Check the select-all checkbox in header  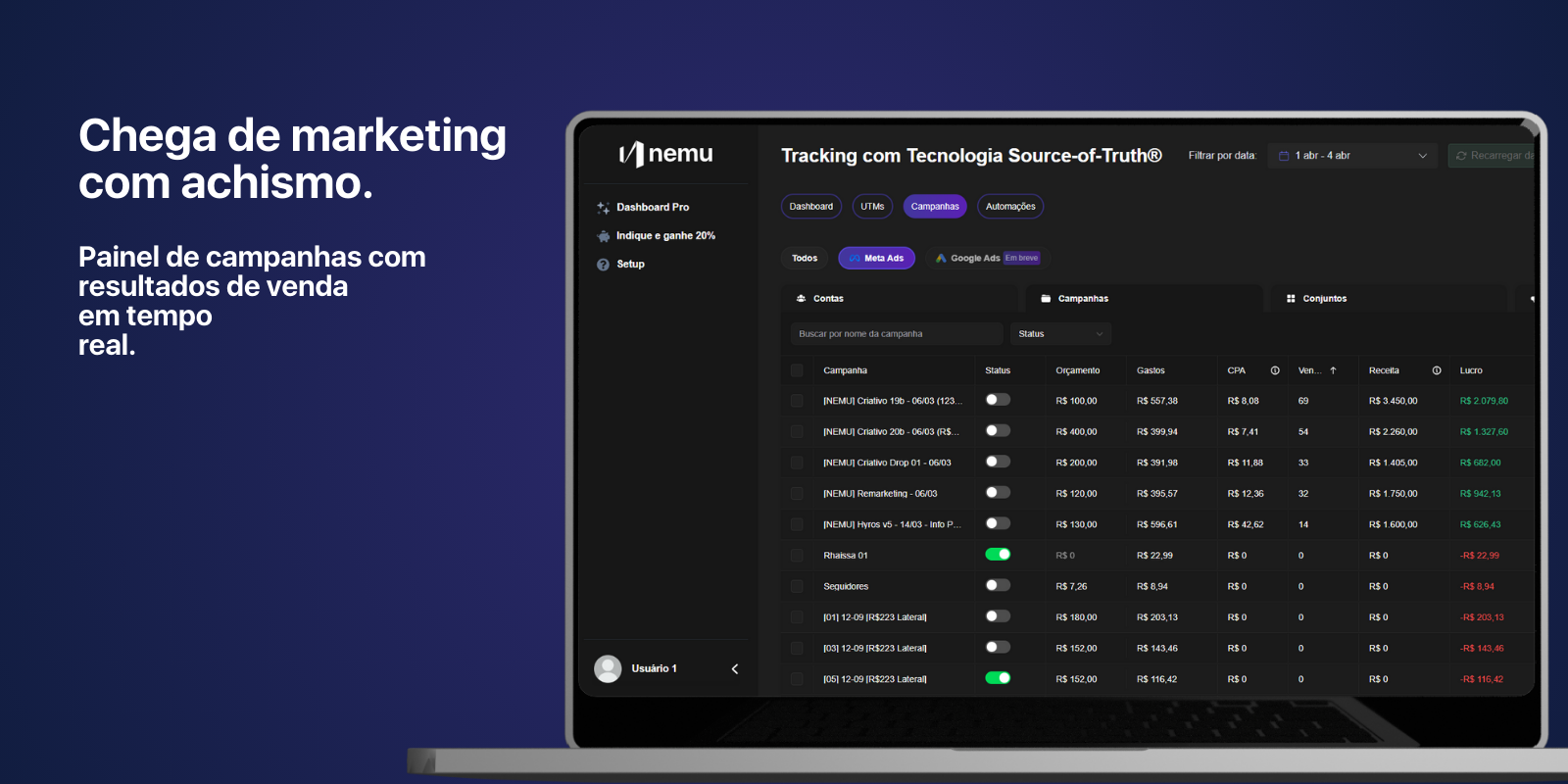797,370
